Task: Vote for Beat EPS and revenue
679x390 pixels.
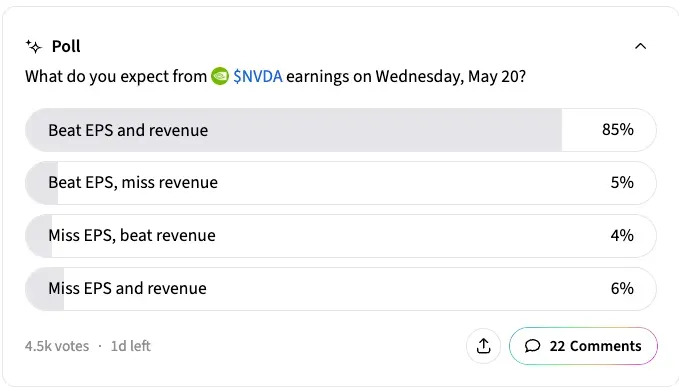Action: pos(341,130)
